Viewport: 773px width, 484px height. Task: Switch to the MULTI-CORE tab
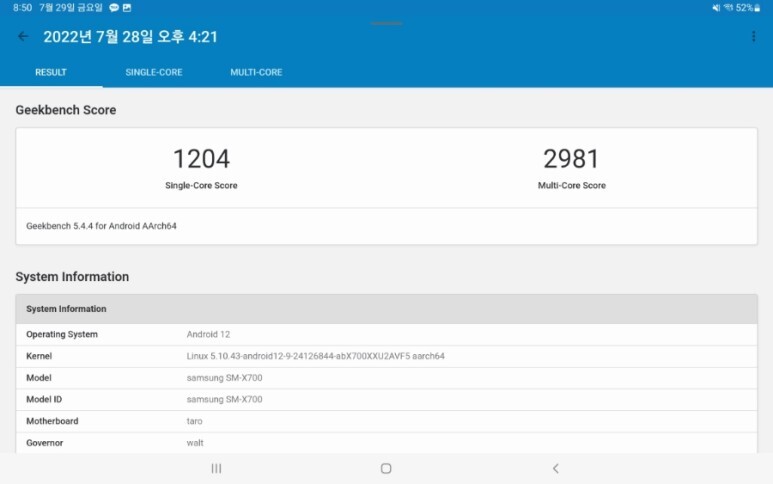tap(256, 72)
